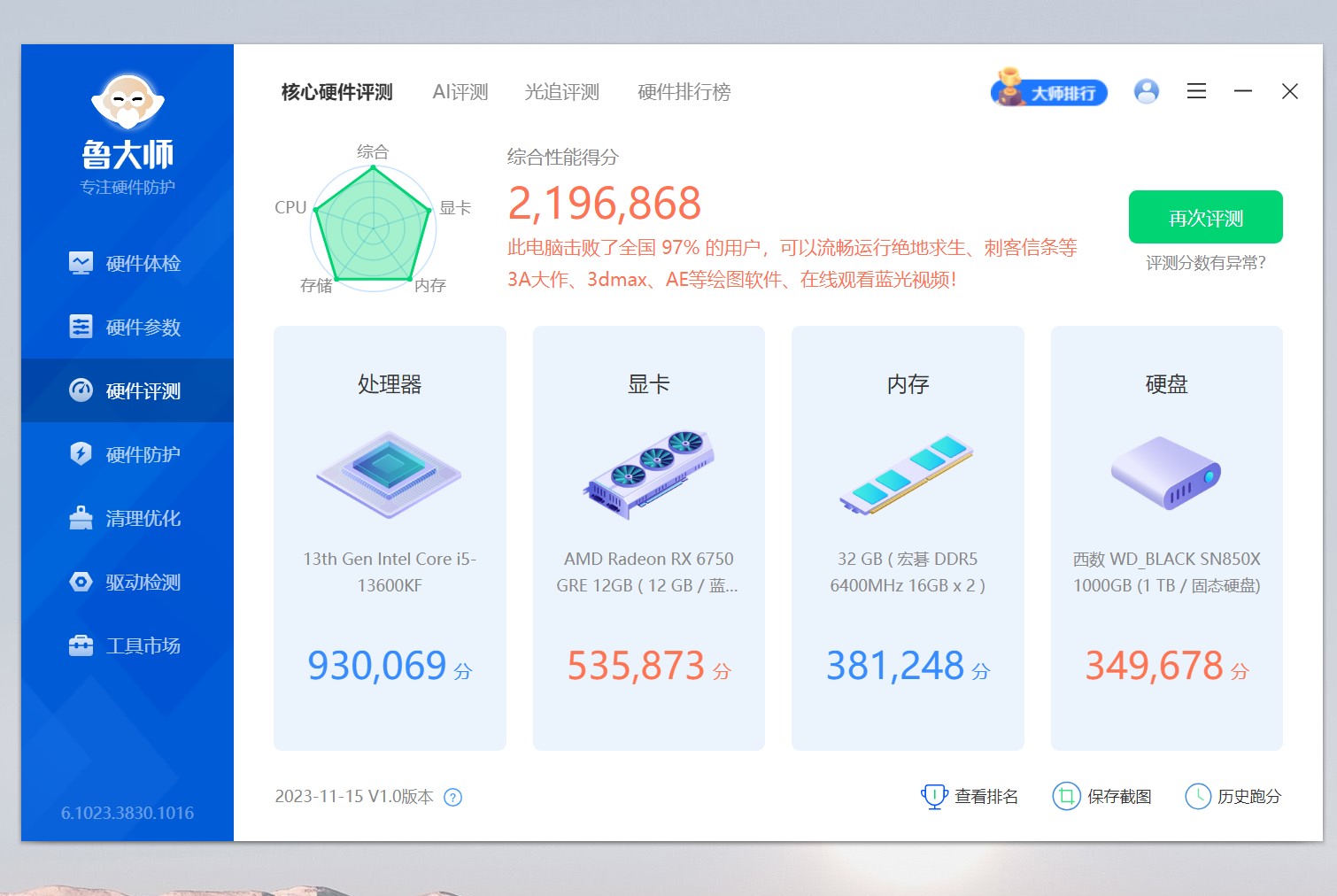Click the 内存 card title
This screenshot has width=1337, height=896.
(908, 384)
